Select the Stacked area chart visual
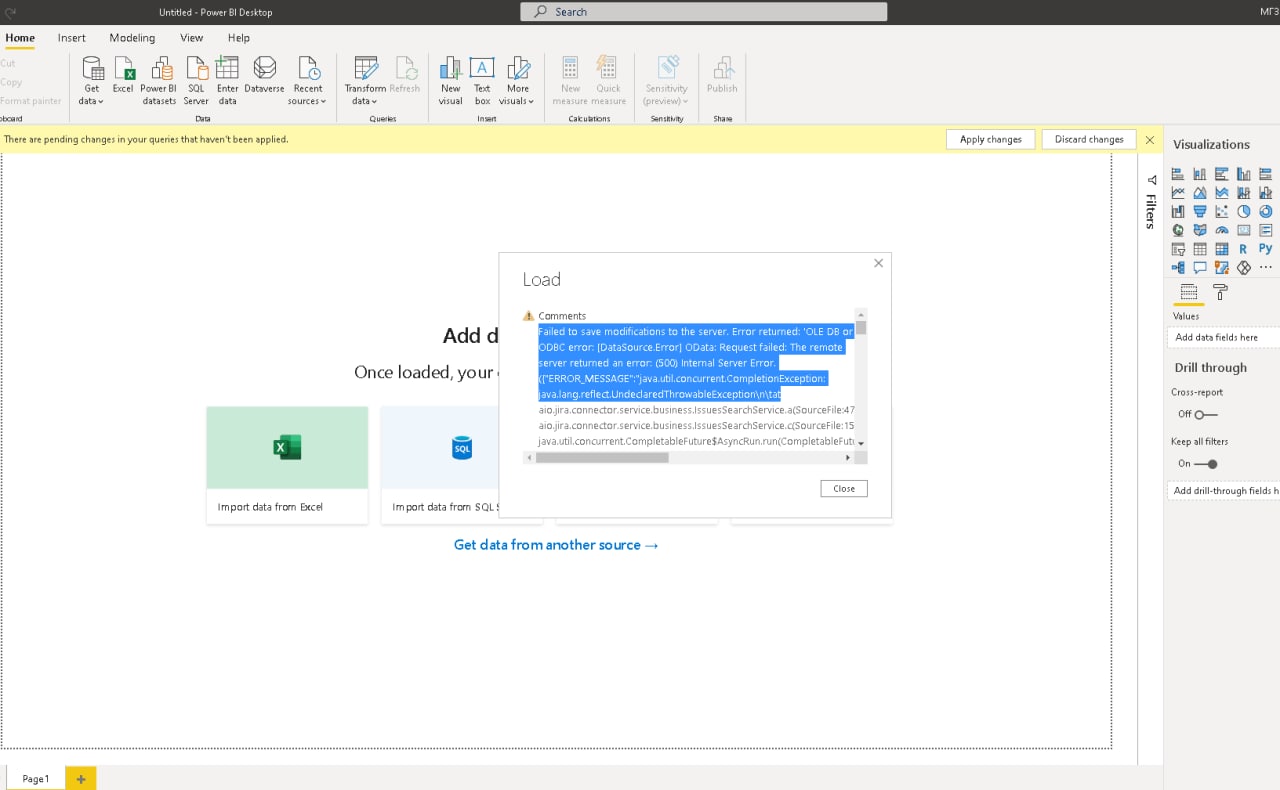The height and width of the screenshot is (790, 1280). pos(1222,193)
